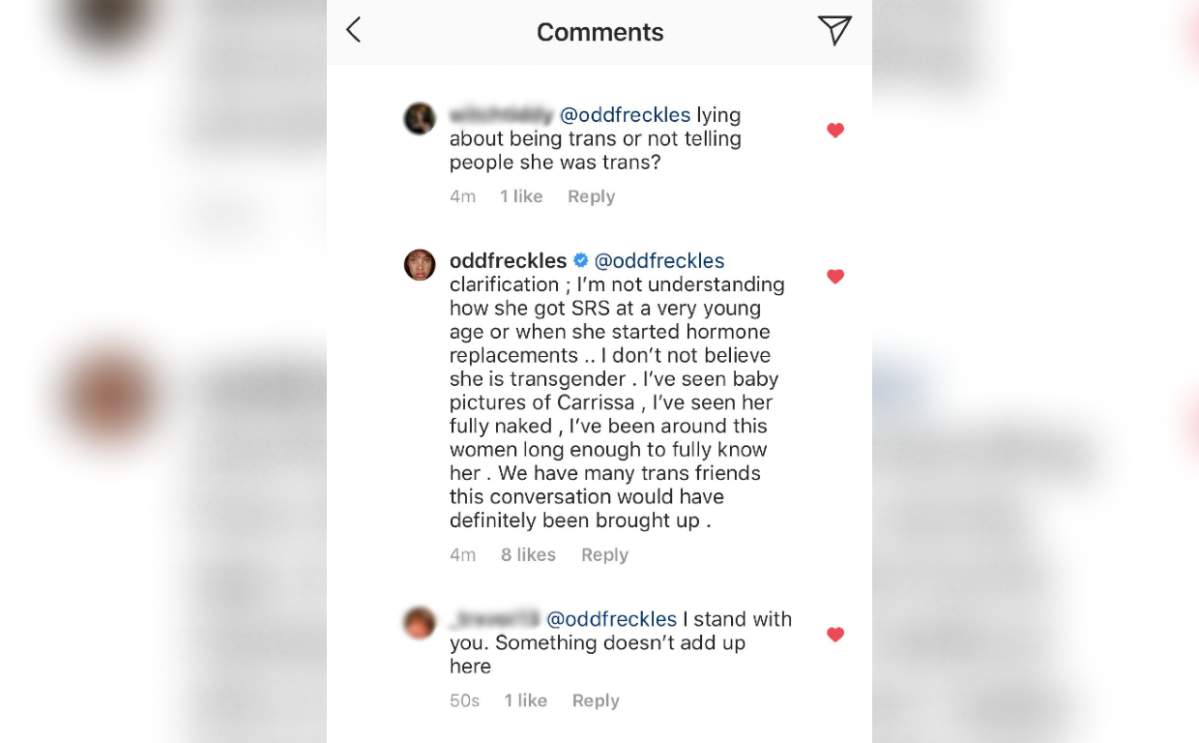The width and height of the screenshot is (1199, 743).
Task: Open the share (paper plane) icon
Action: [834, 31]
